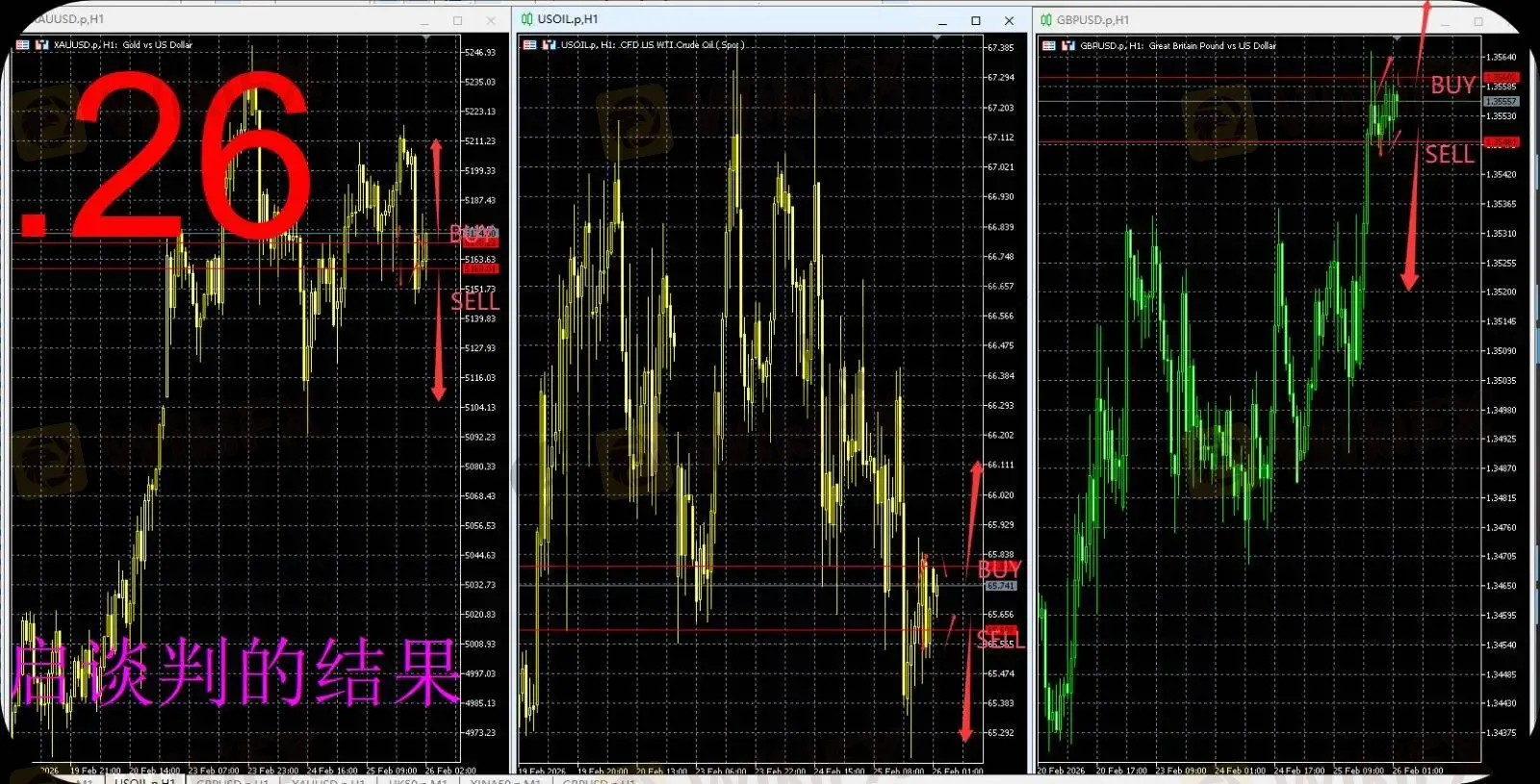Click the GBPUSD.p,H1 window title text

1092,20
